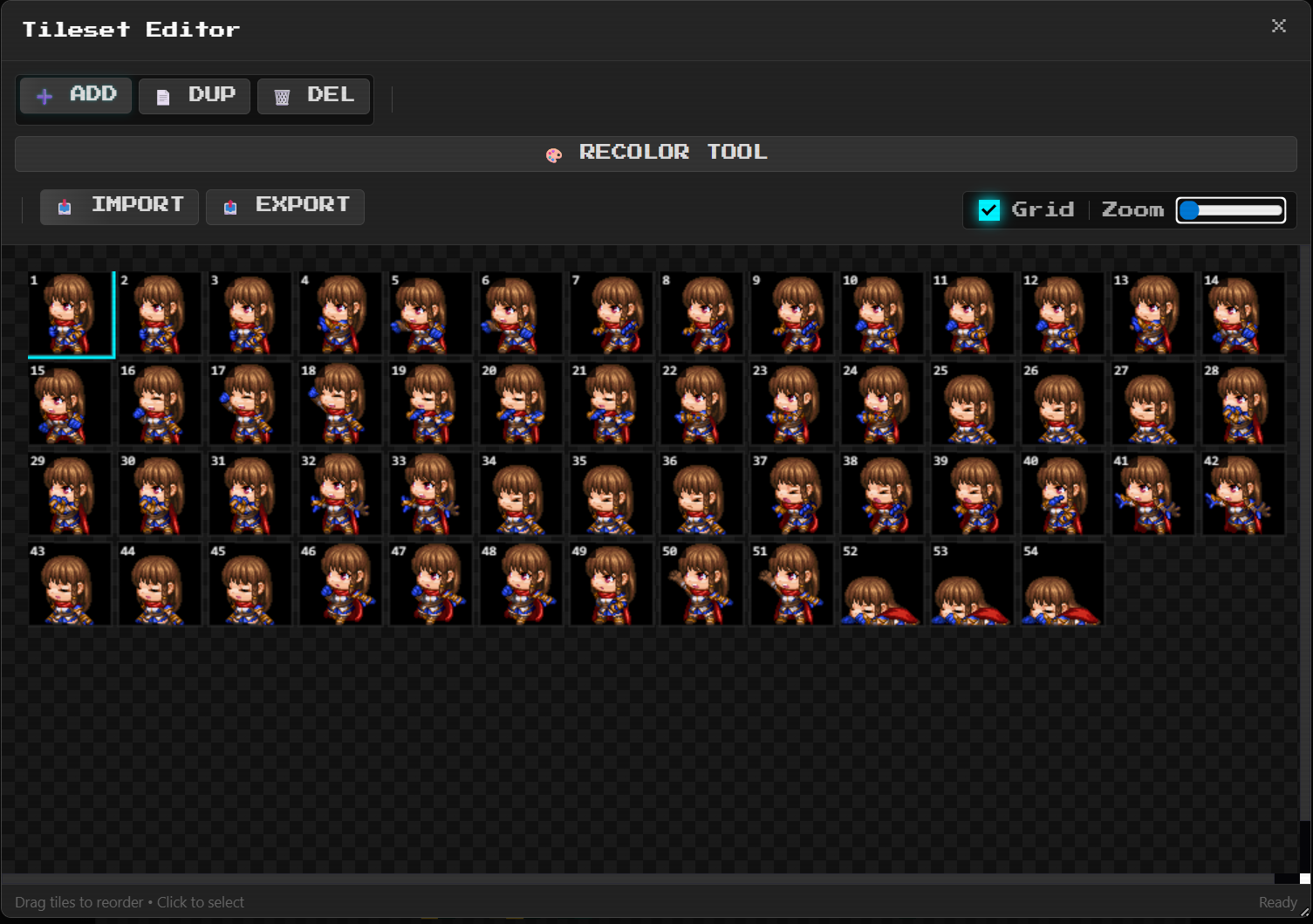Select tile number 39
Screen dimensions: 1313x924
973,495
